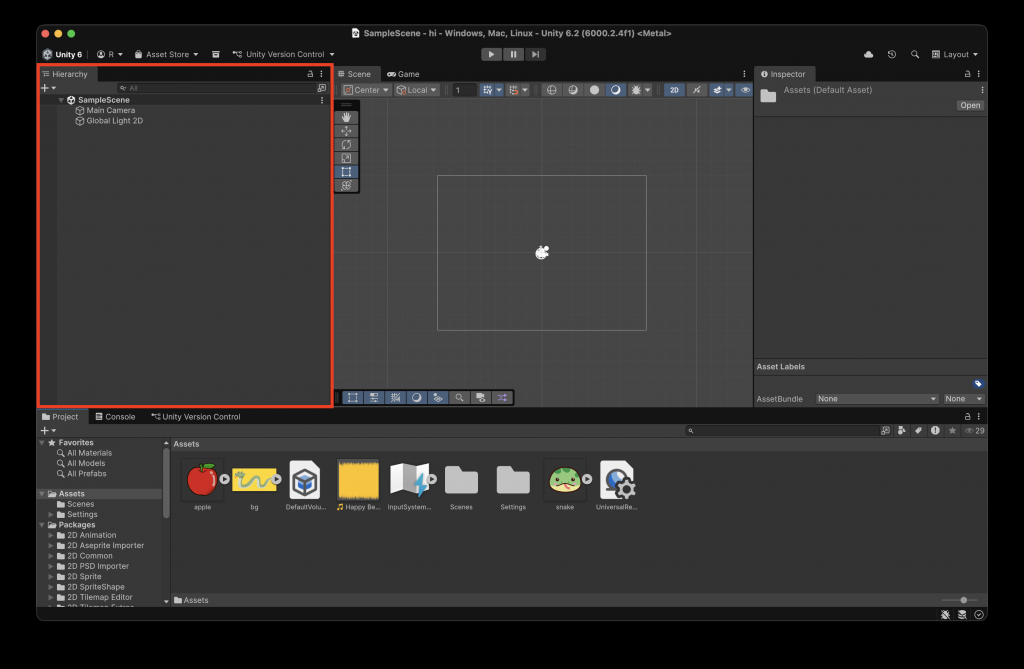Image resolution: width=1024 pixels, height=669 pixels.
Task: Open the Local handle rotation dropdown
Action: coord(417,90)
